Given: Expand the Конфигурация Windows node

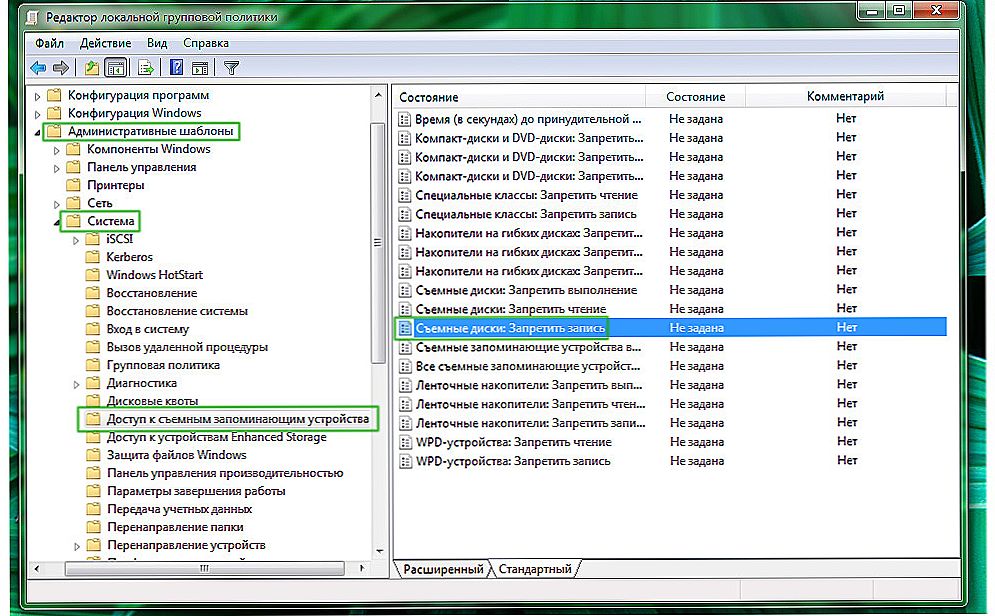Looking at the screenshot, I should click(x=37, y=114).
